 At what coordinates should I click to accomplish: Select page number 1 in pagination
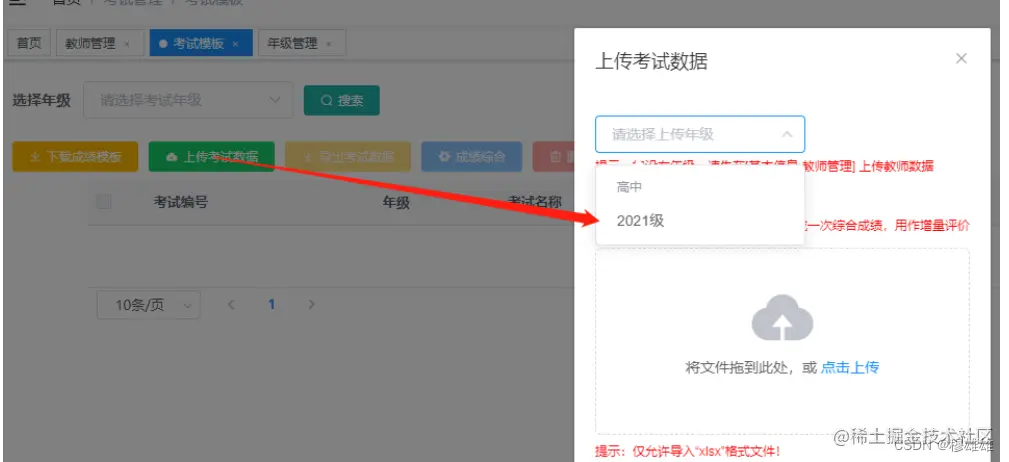click(x=272, y=304)
